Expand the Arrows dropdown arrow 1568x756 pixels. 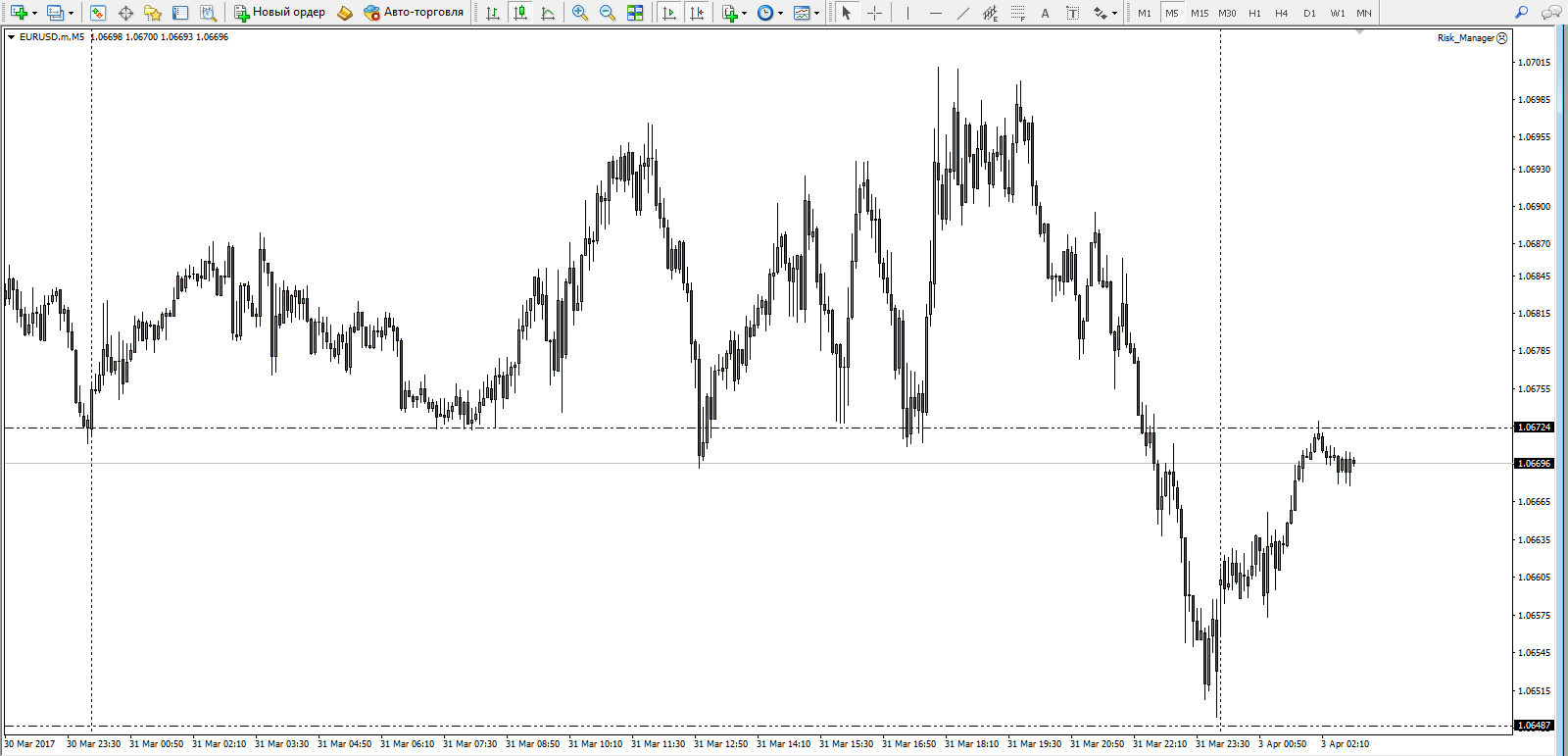[1115, 13]
